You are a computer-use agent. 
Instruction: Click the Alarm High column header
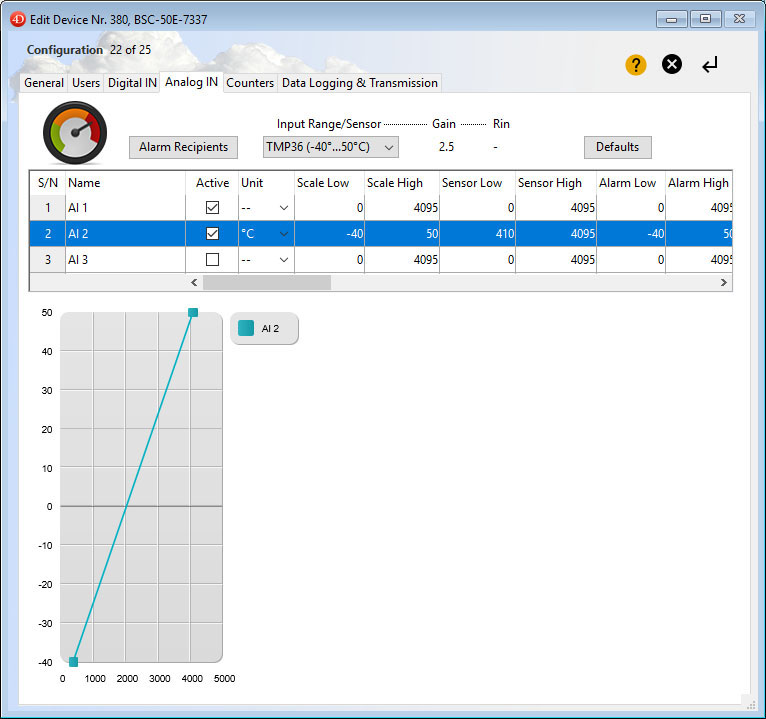tap(699, 183)
